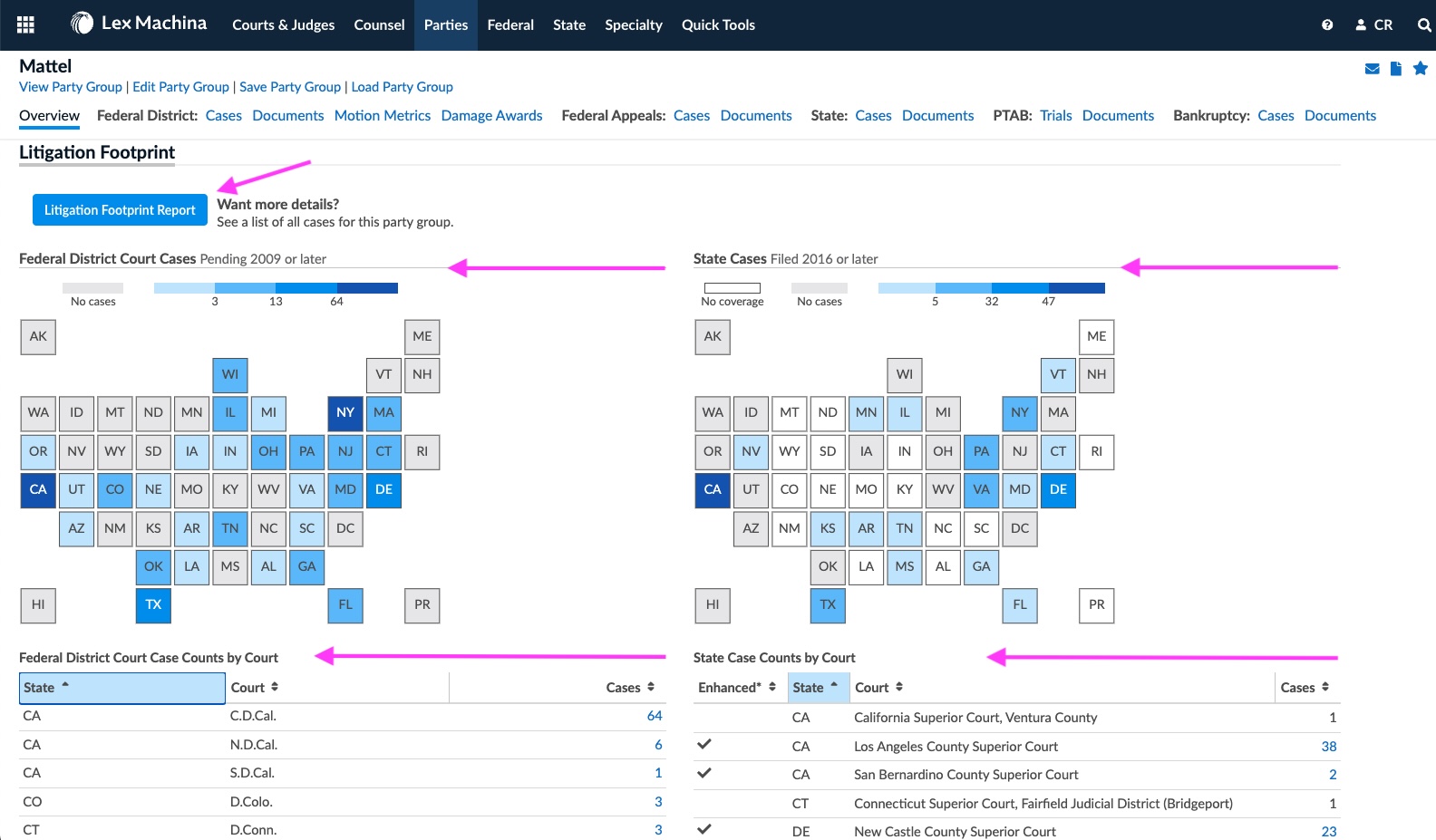The image size is (1436, 840).
Task: Sort federal table by State column
Action: tap(121, 688)
